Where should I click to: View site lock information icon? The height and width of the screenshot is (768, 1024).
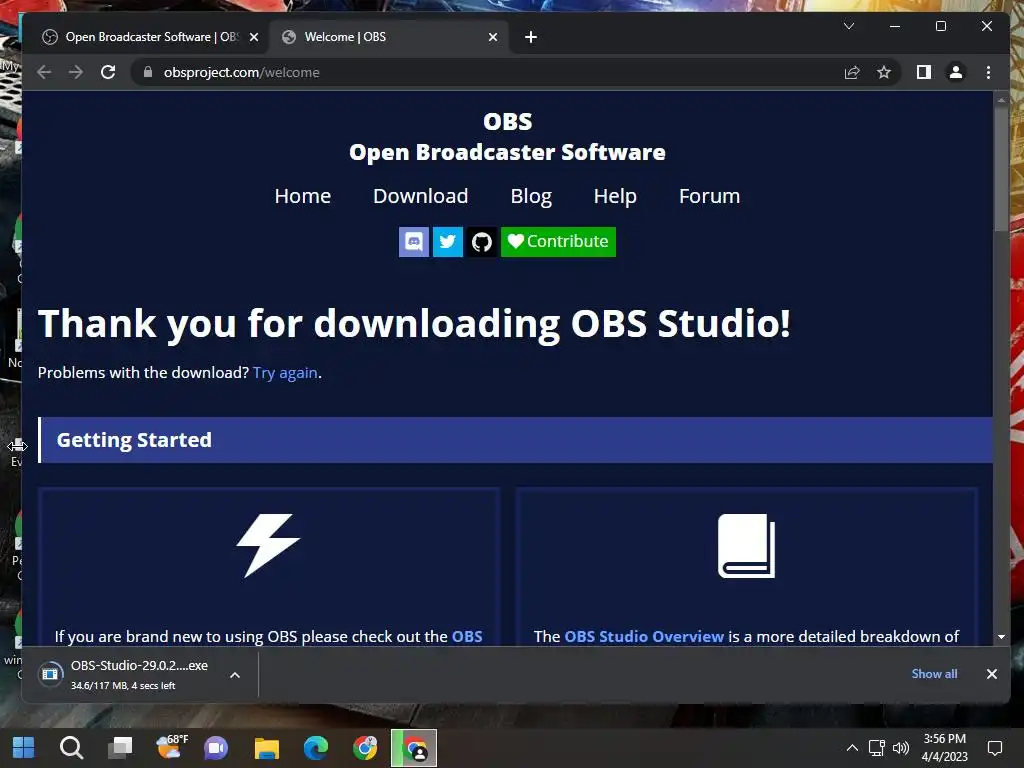(148, 72)
